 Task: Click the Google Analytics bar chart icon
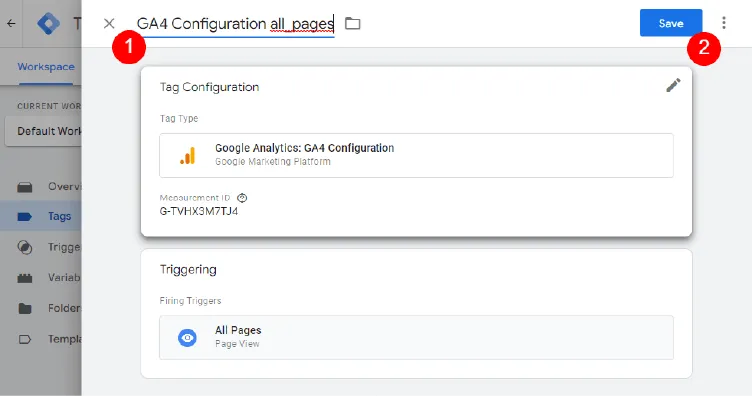(x=188, y=156)
